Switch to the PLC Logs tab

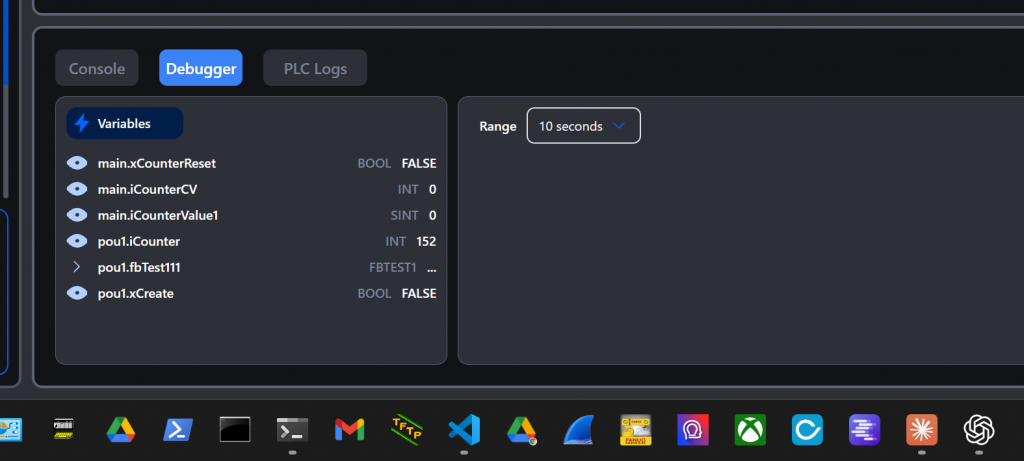315,68
